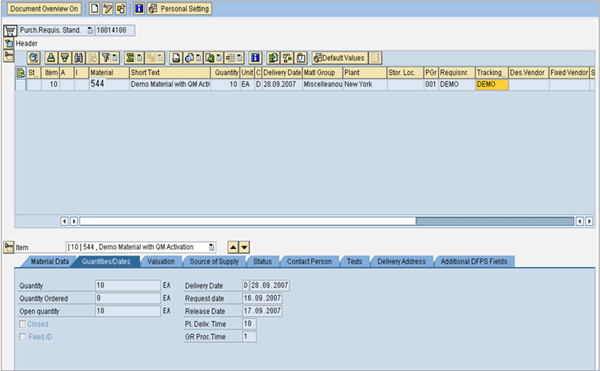The image size is (600, 371).
Task: Click the Create new requisition page icon
Action: coord(94,8)
